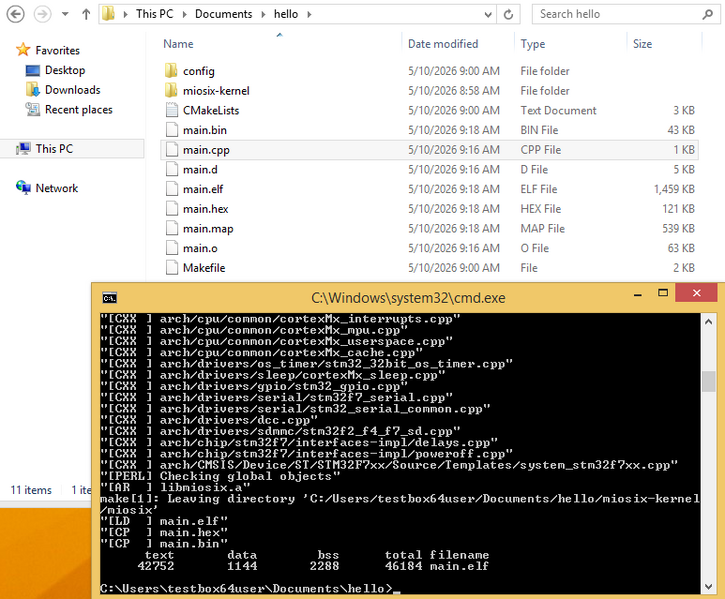The width and height of the screenshot is (725, 599).
Task: Expand the chevron after This PC
Action: click(x=184, y=14)
